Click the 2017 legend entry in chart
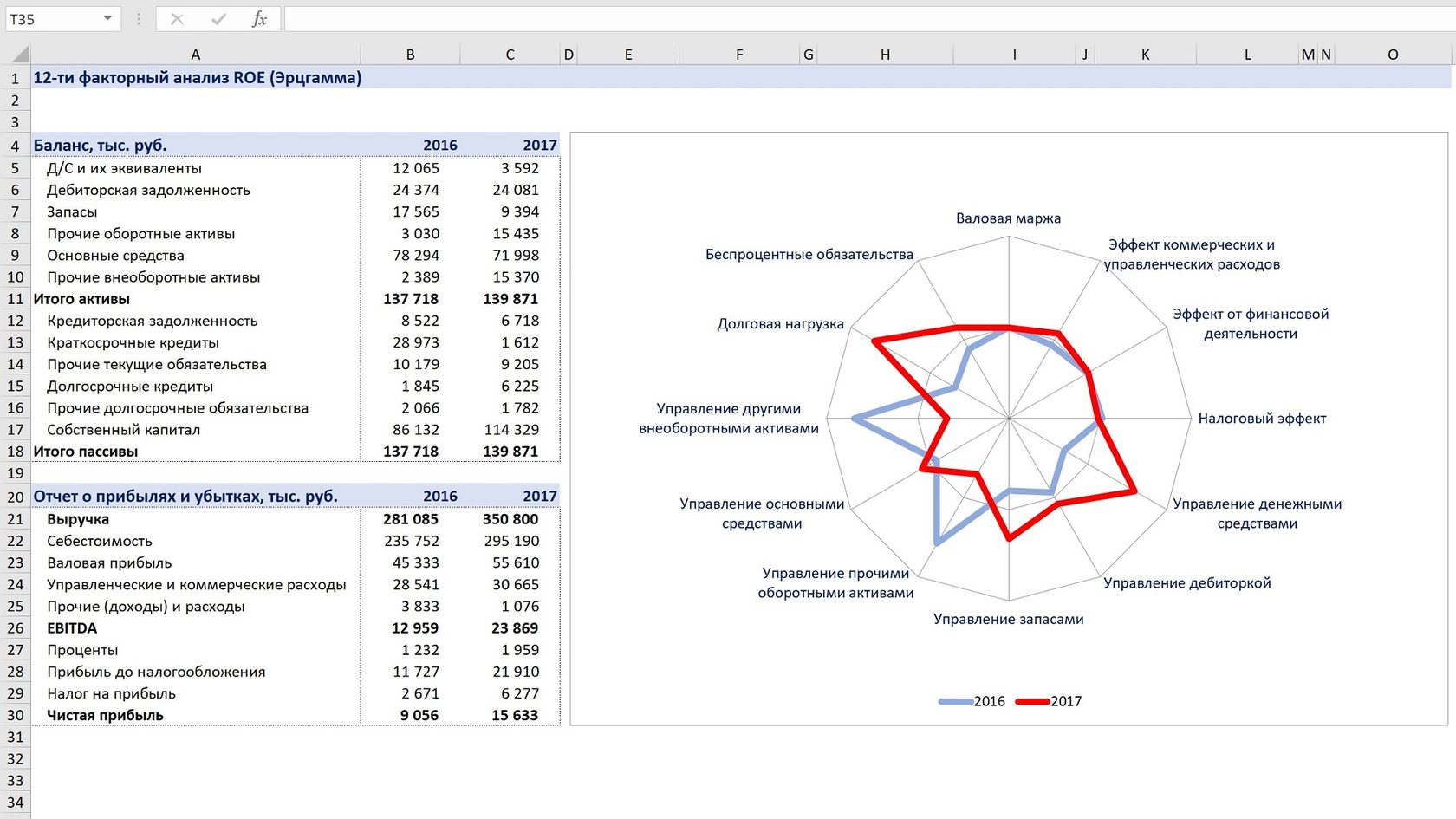Screen dimensions: 1456x819 click(1049, 701)
